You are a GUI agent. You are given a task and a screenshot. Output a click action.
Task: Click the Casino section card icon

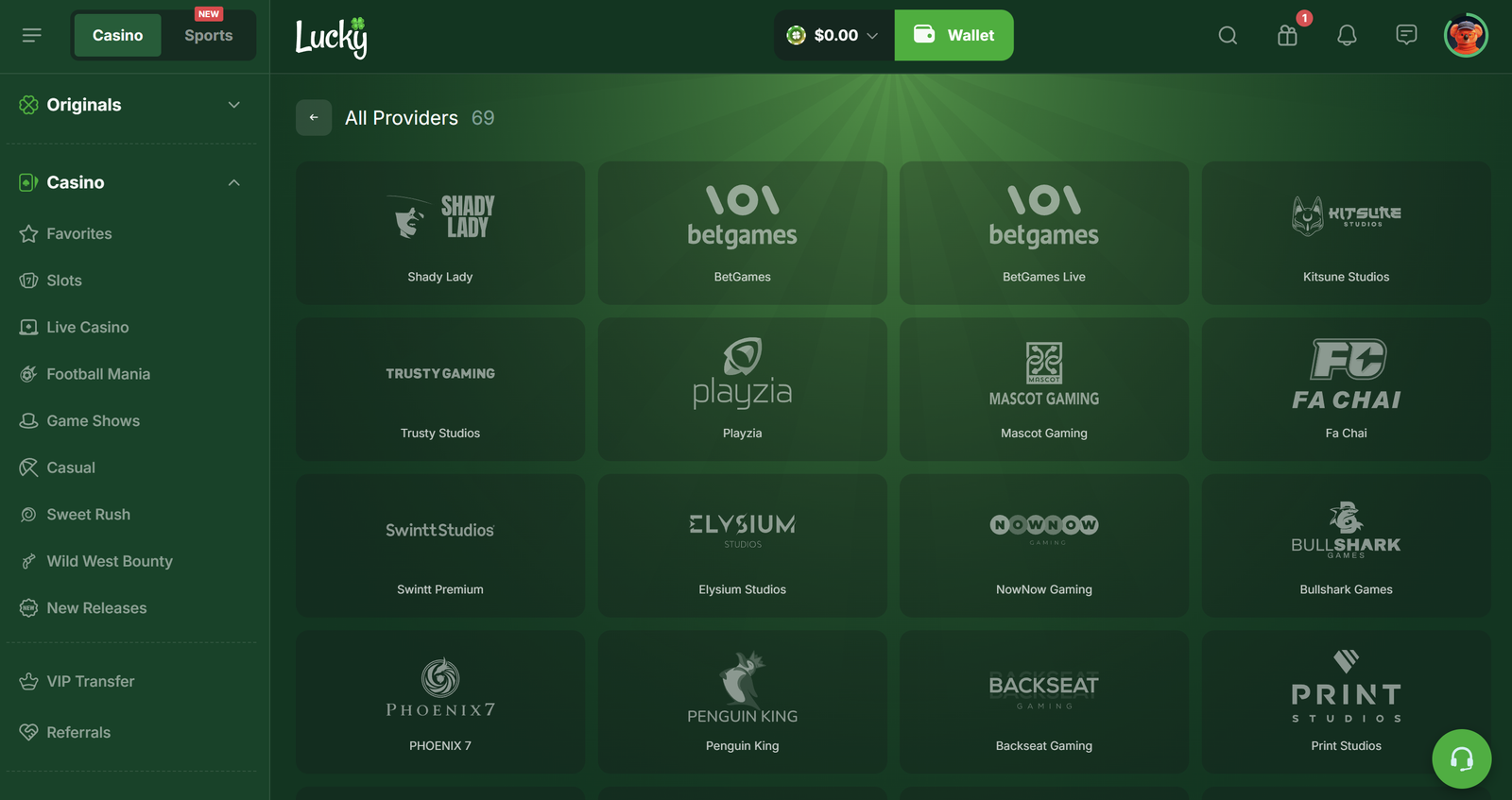[28, 182]
